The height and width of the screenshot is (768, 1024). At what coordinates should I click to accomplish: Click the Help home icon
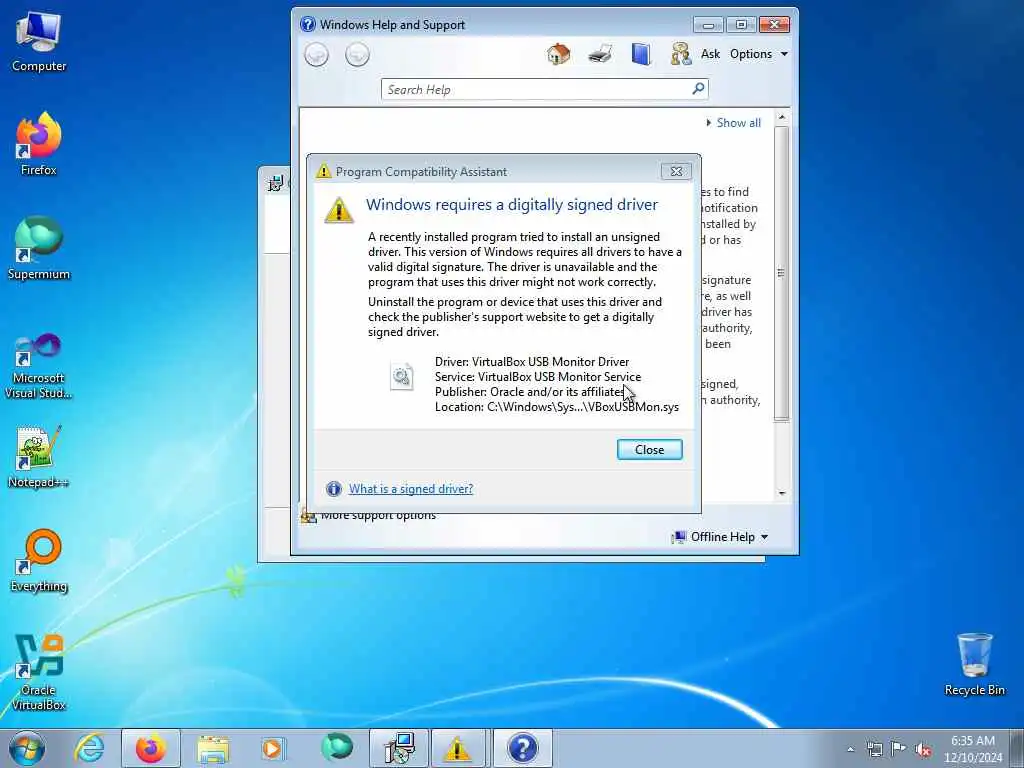558,54
